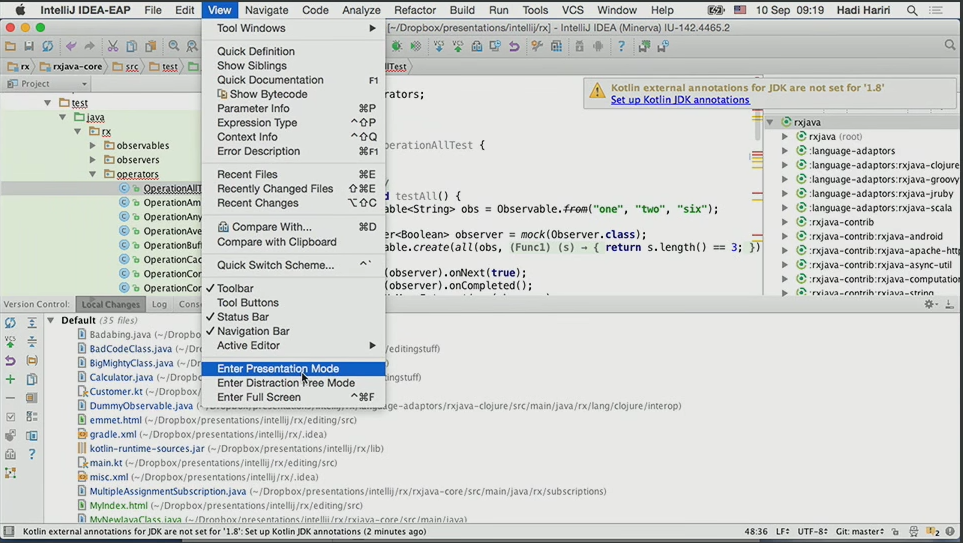Open Settings via the wrench toolbar icon

537,46
